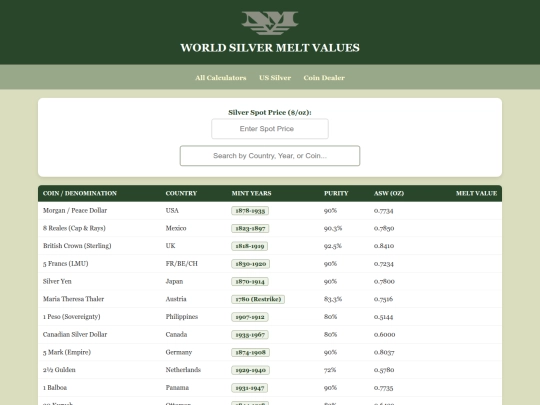Open the All Calculators nav link
Viewport: 540px width, 405px height.
coord(221,78)
